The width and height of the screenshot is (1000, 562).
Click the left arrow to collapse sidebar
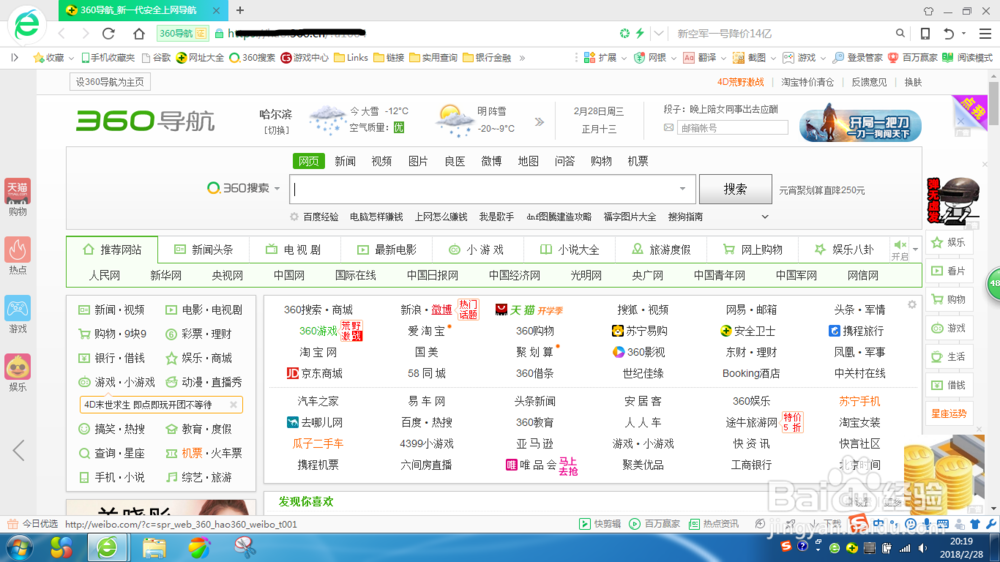tap(18, 450)
